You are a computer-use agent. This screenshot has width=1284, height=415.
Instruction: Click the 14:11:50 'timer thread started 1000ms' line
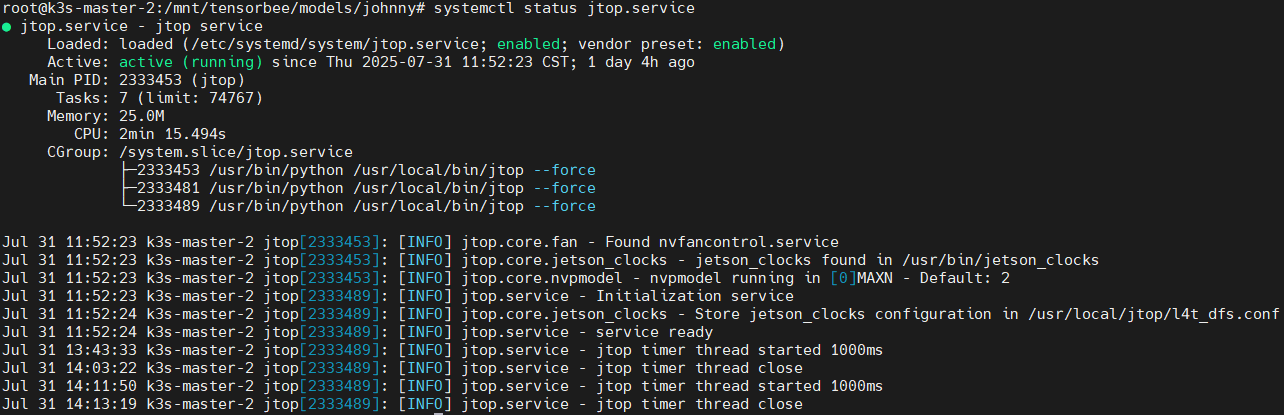[x=443, y=386]
